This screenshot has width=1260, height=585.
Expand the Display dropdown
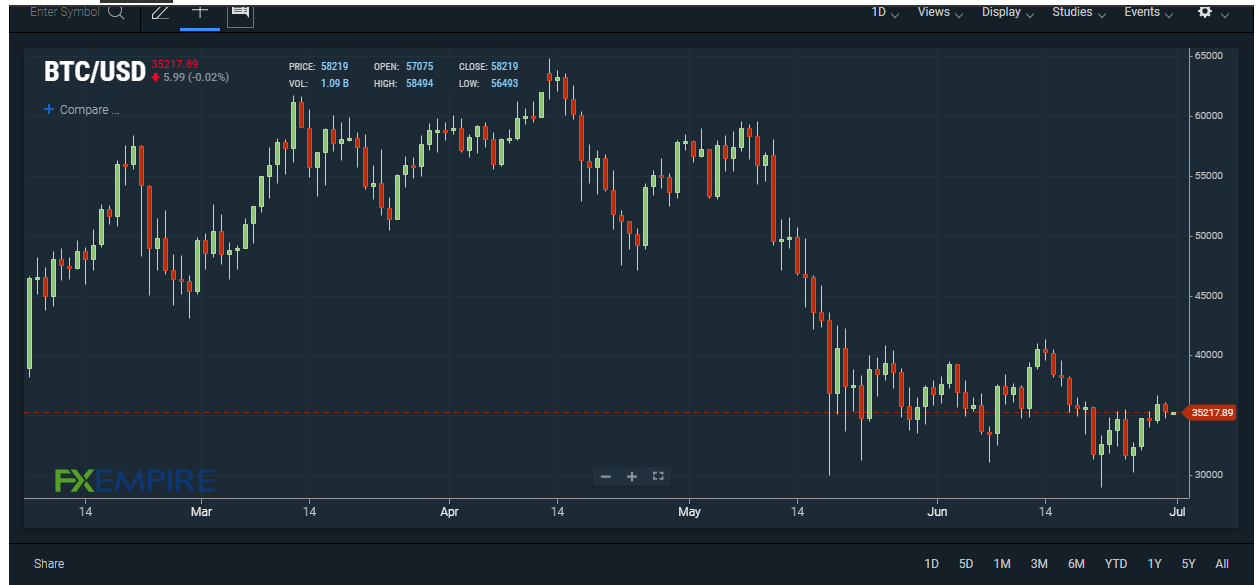point(1008,13)
